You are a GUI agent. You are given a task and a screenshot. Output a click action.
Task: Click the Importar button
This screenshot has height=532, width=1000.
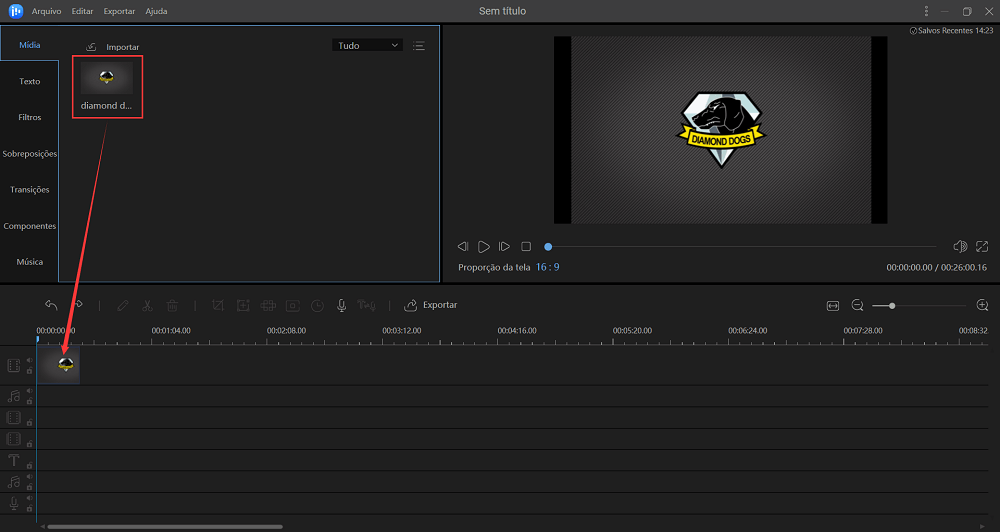[113, 47]
